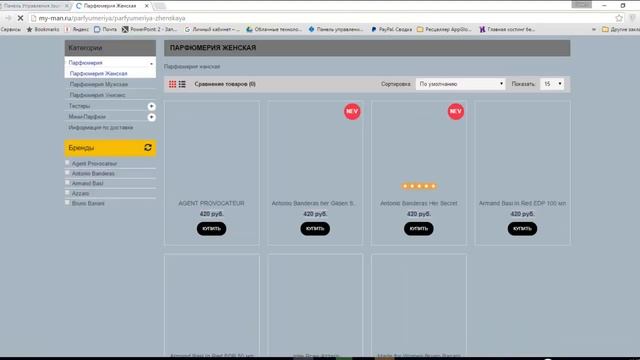The height and width of the screenshot is (360, 640).
Task: Open the PayPal Сводка bookmark
Action: click(391, 29)
